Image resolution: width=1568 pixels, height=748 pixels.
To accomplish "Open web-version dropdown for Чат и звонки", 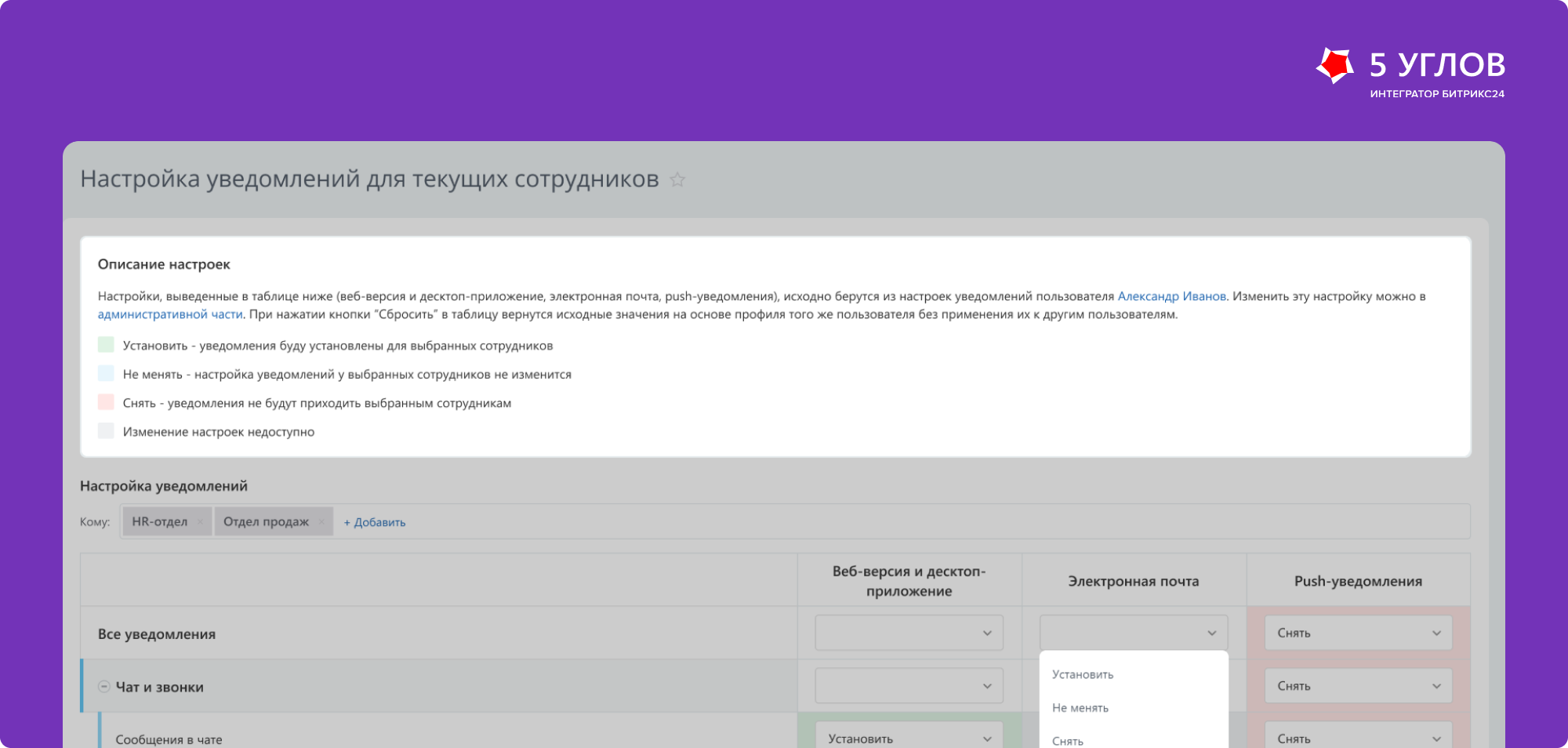I will click(x=909, y=686).
